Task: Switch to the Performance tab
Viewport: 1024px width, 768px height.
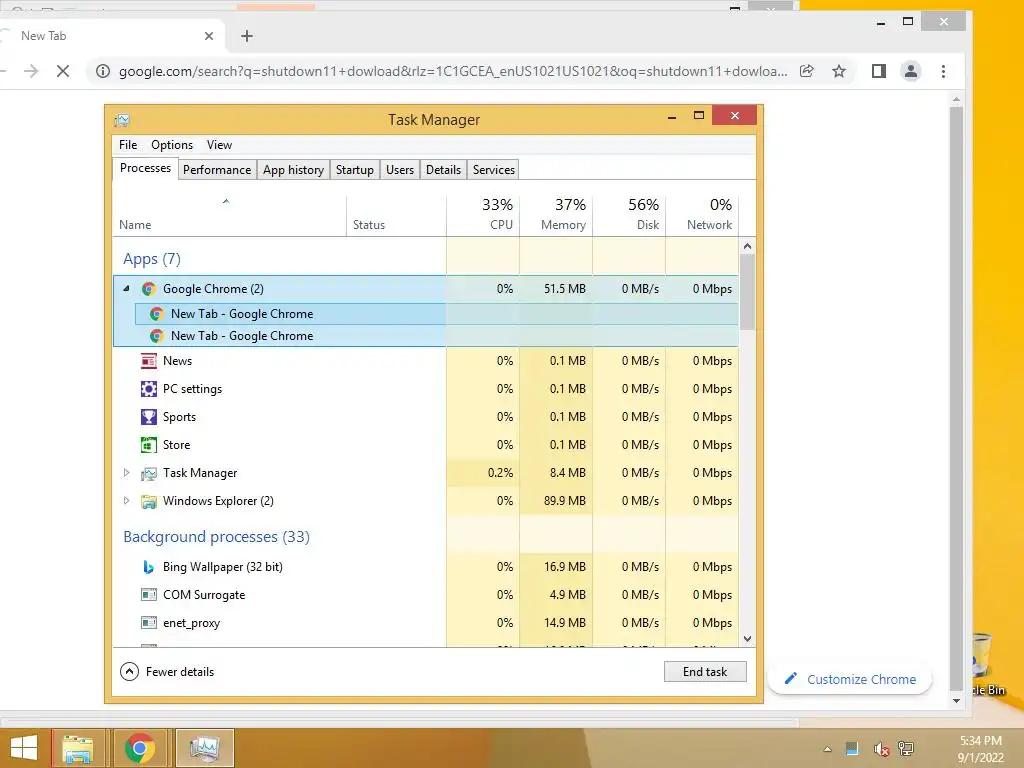Action: (x=217, y=170)
